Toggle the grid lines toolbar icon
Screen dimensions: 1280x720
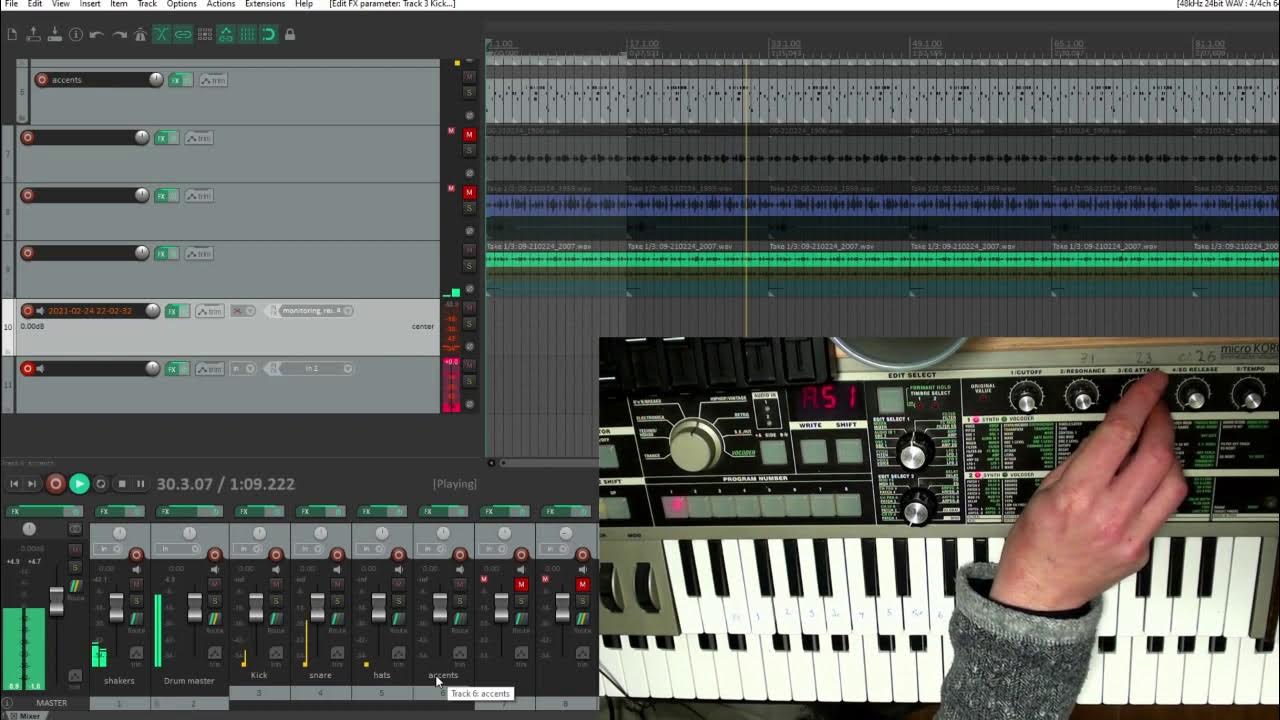[247, 34]
